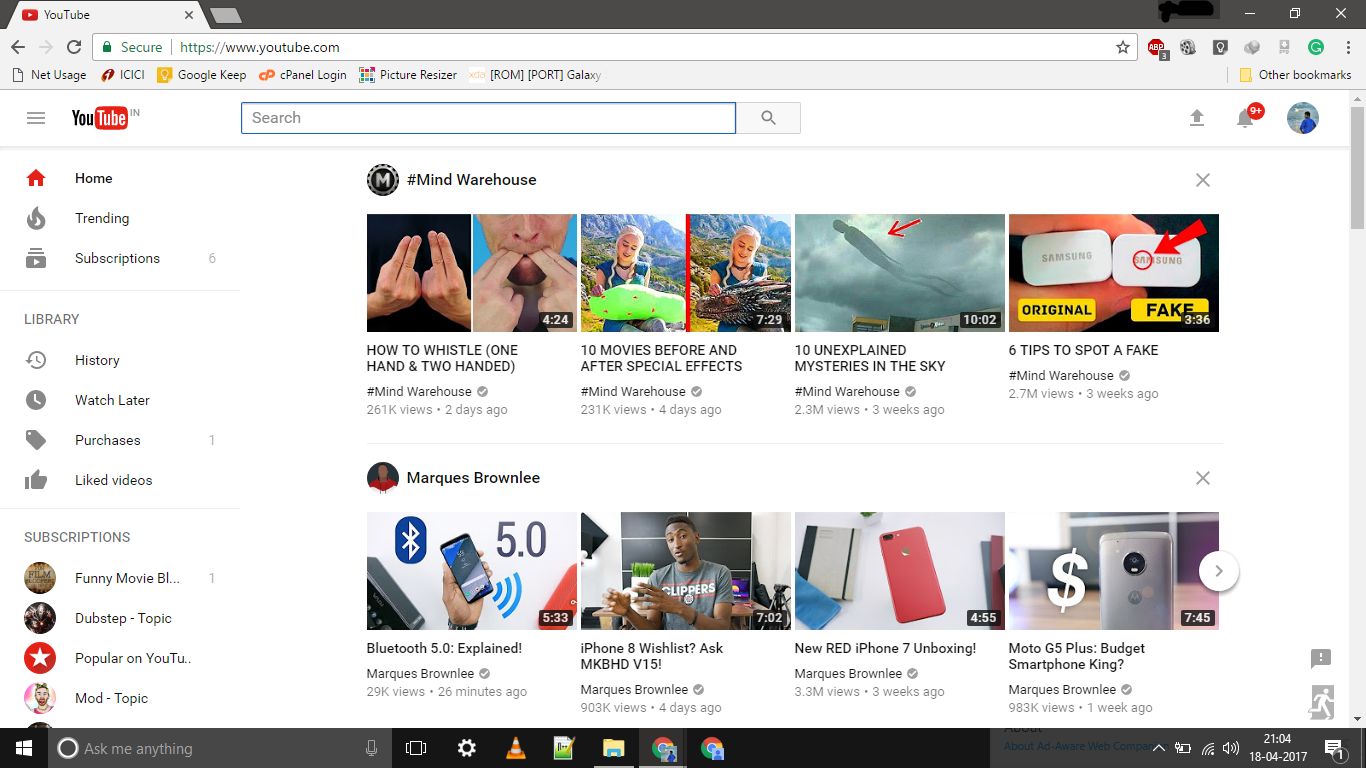1366x768 pixels.
Task: Open Liked videos in the library
Action: (x=120, y=480)
